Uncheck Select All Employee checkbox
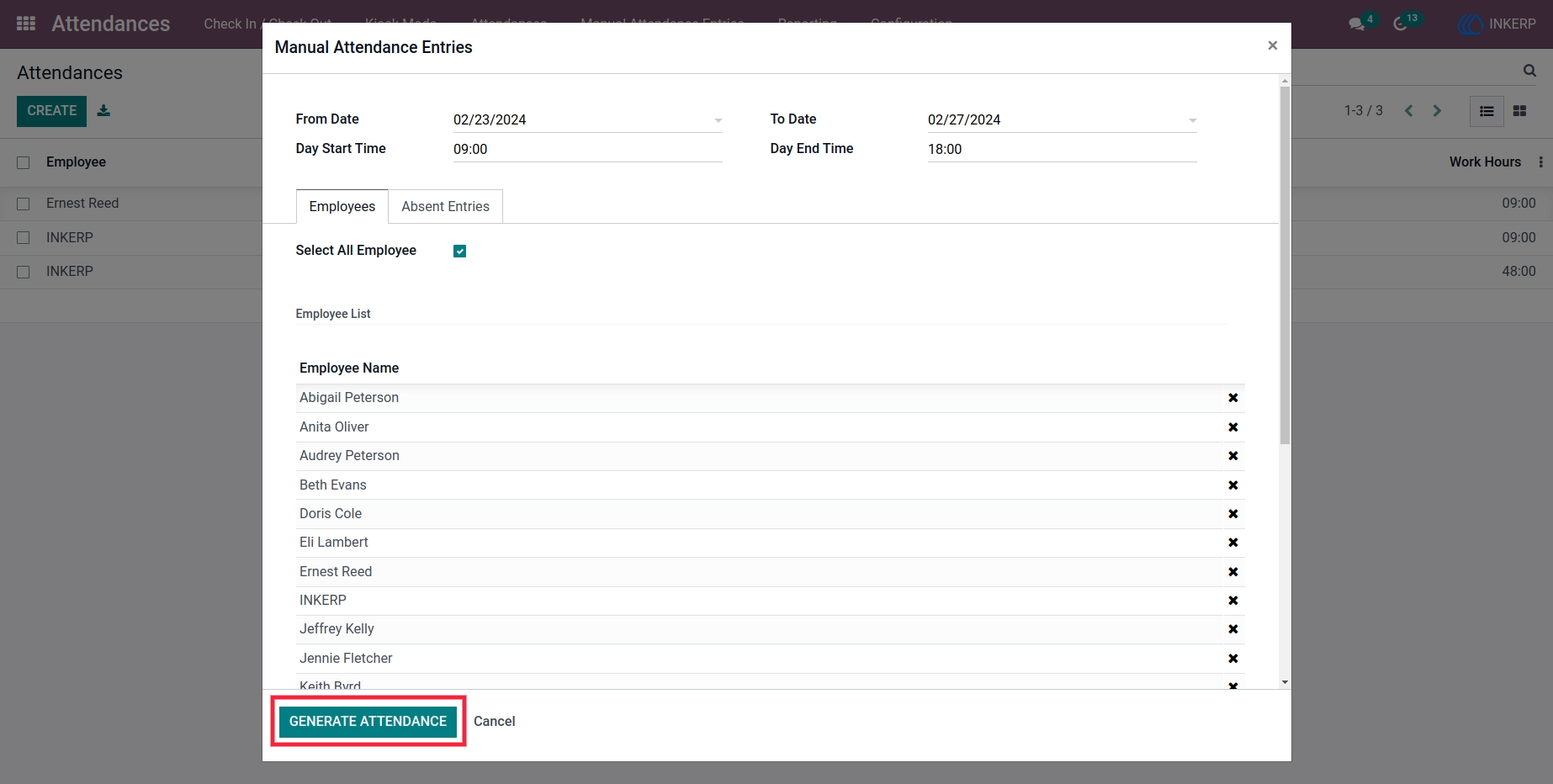The width and height of the screenshot is (1553, 784). (x=459, y=251)
